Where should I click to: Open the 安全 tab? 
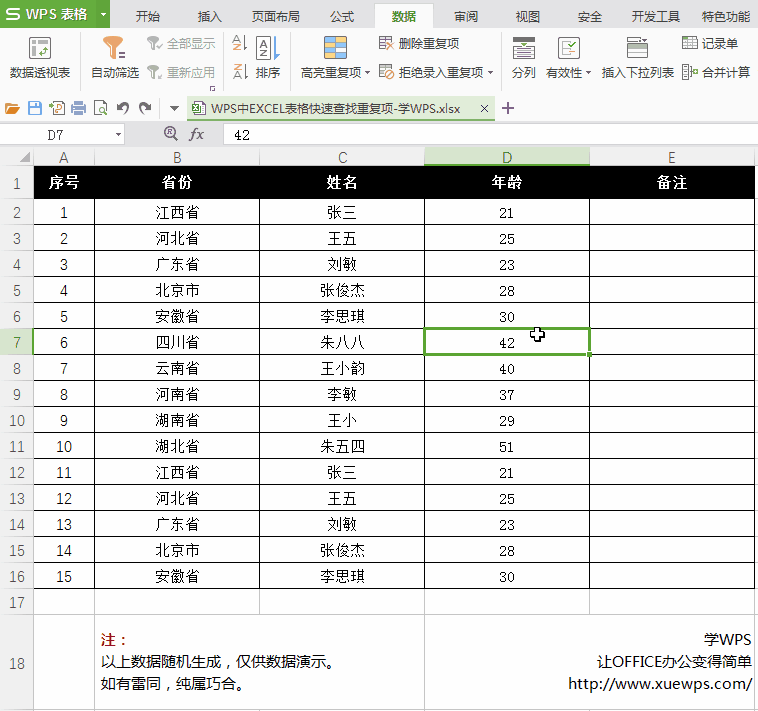[590, 16]
